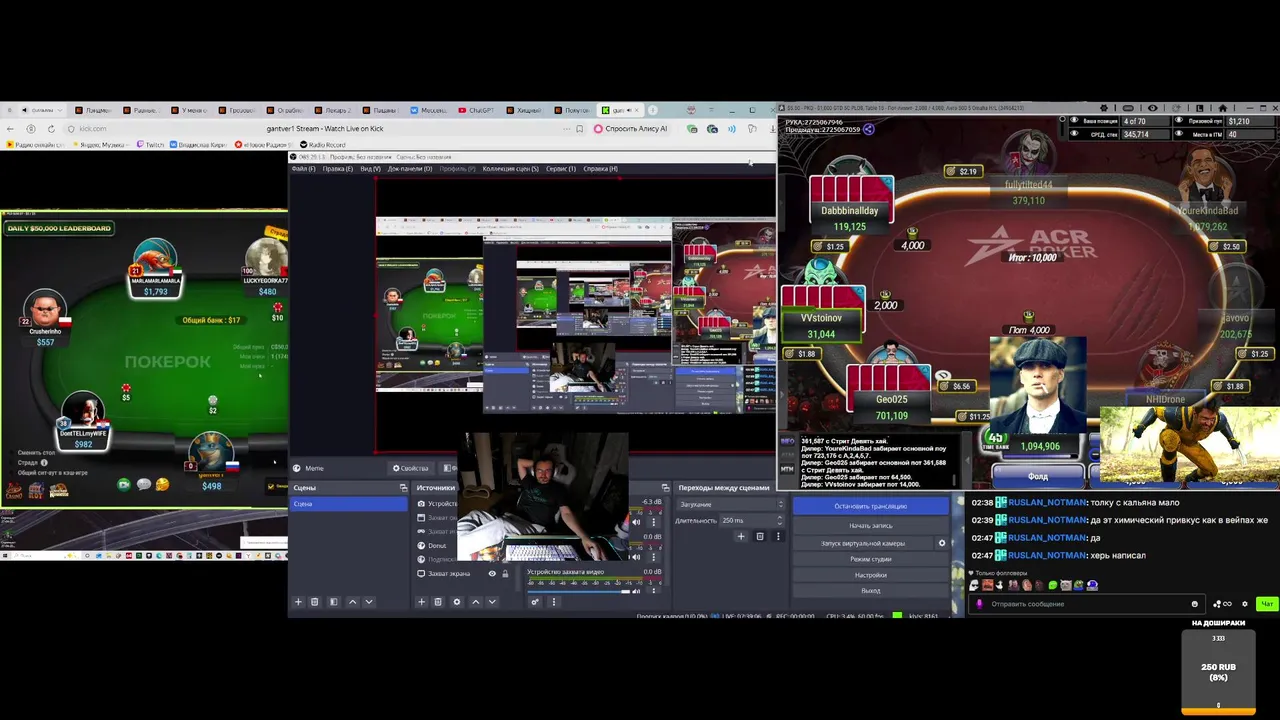Select Сцена in the Scenes list
Viewport: 1280px width, 720px height.
[348, 504]
